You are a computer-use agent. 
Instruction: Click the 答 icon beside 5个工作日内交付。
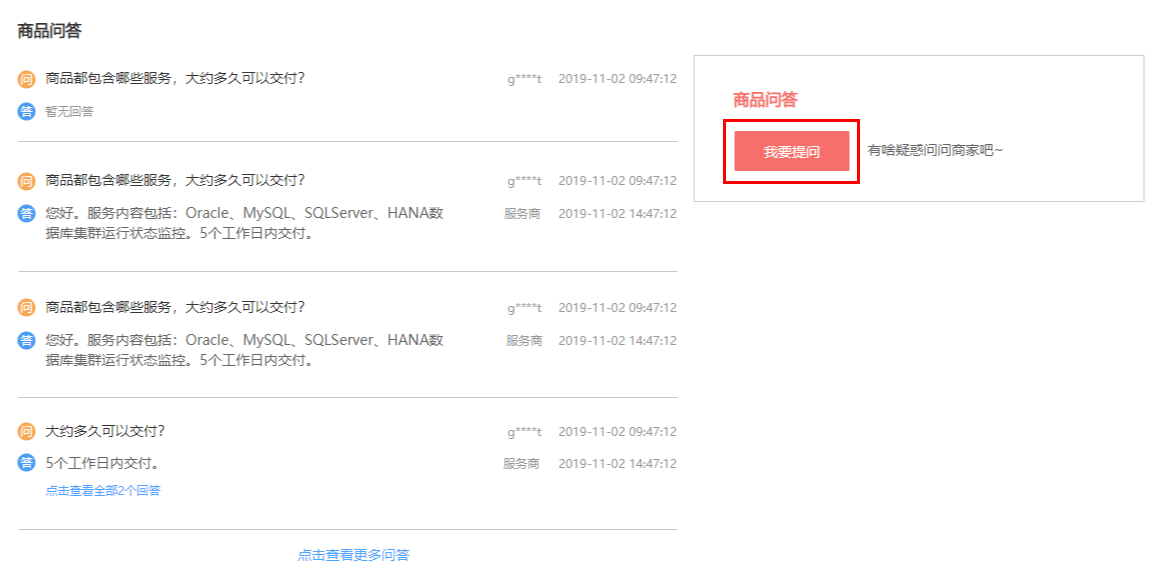27,463
